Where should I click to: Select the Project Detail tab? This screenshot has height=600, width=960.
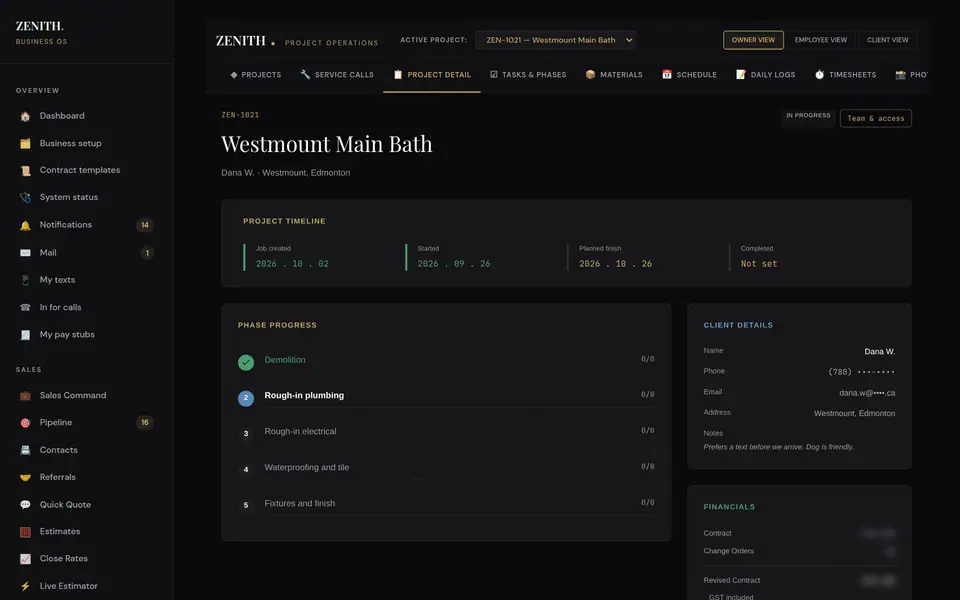pyautogui.click(x=432, y=75)
